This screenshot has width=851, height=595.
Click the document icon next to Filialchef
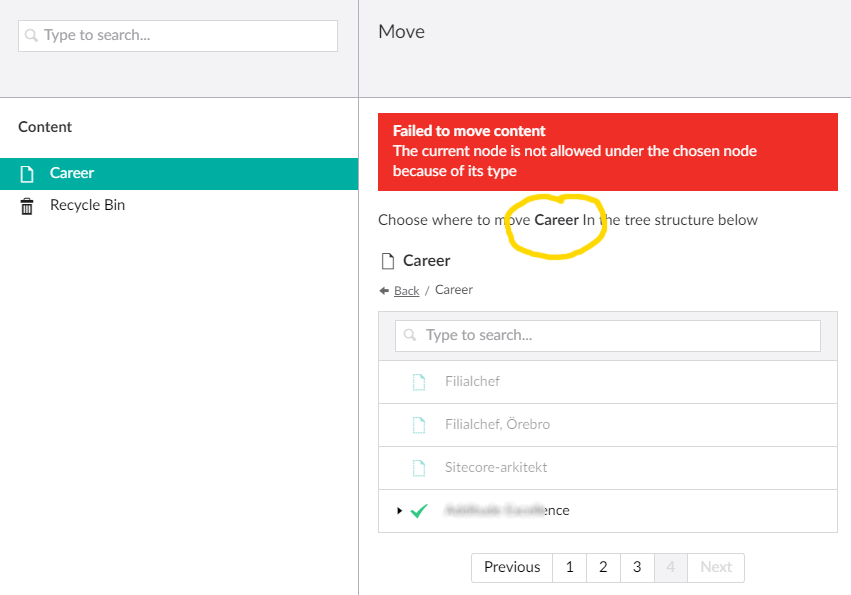420,382
